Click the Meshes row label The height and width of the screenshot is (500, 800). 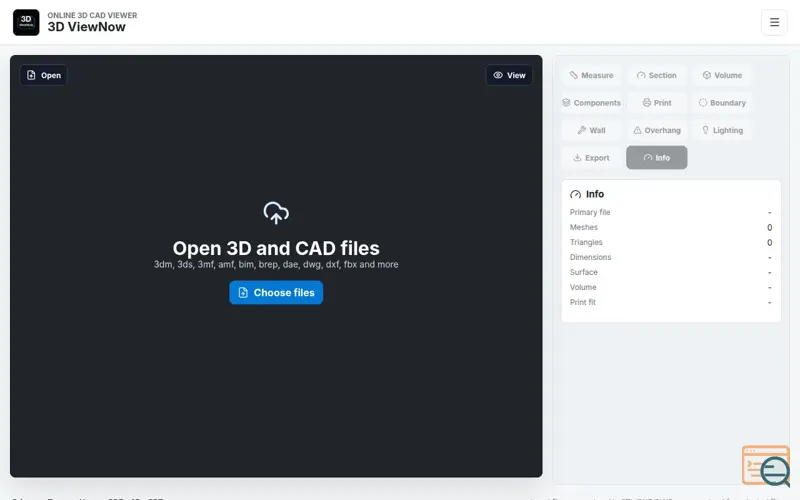click(584, 227)
